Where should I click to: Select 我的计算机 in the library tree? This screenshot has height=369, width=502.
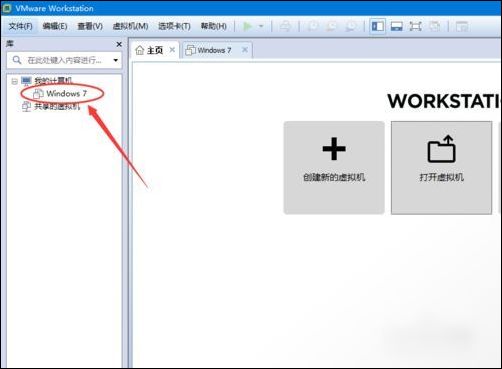pyautogui.click(x=53, y=81)
